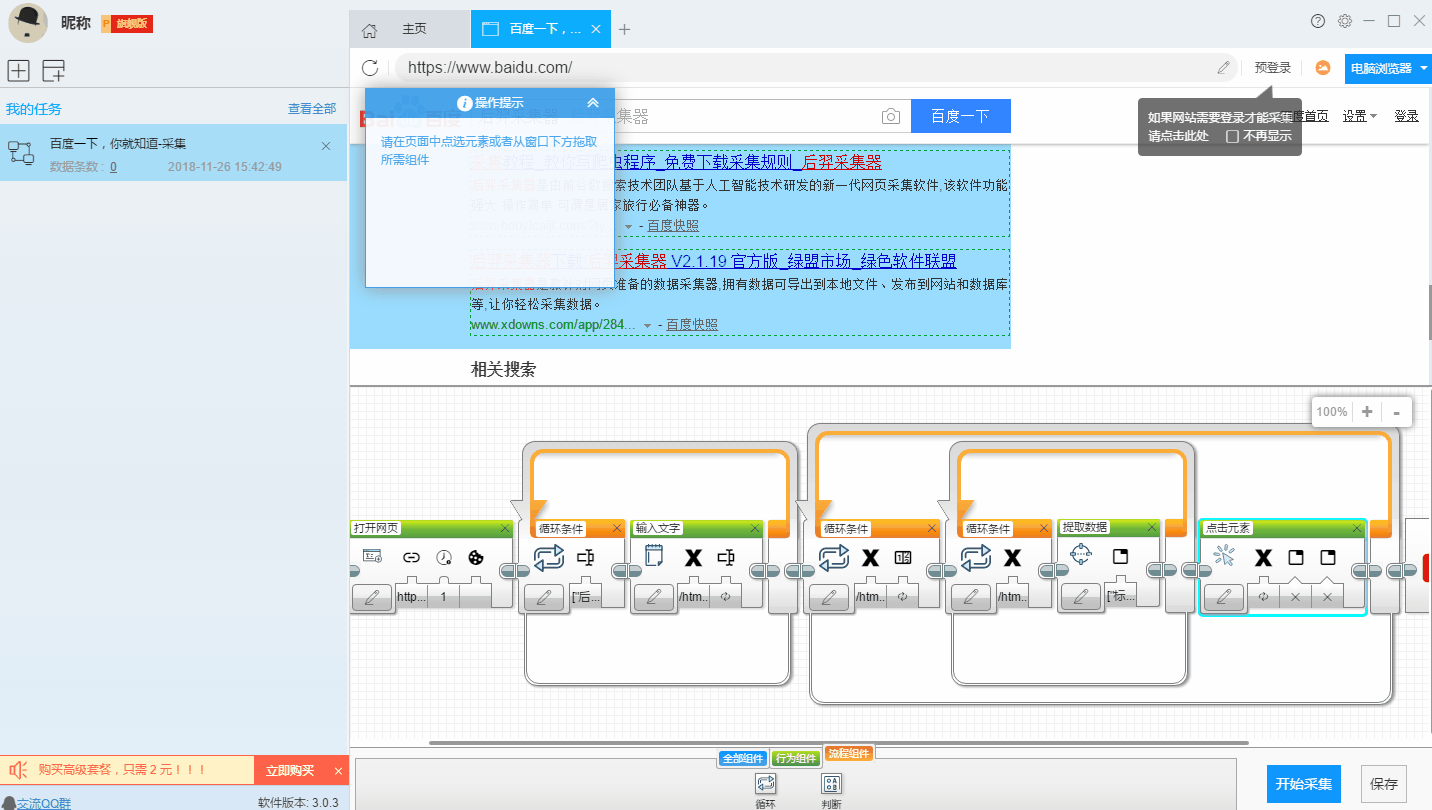
Task: Click the workflow horizontal scrollbar
Action: (839, 743)
